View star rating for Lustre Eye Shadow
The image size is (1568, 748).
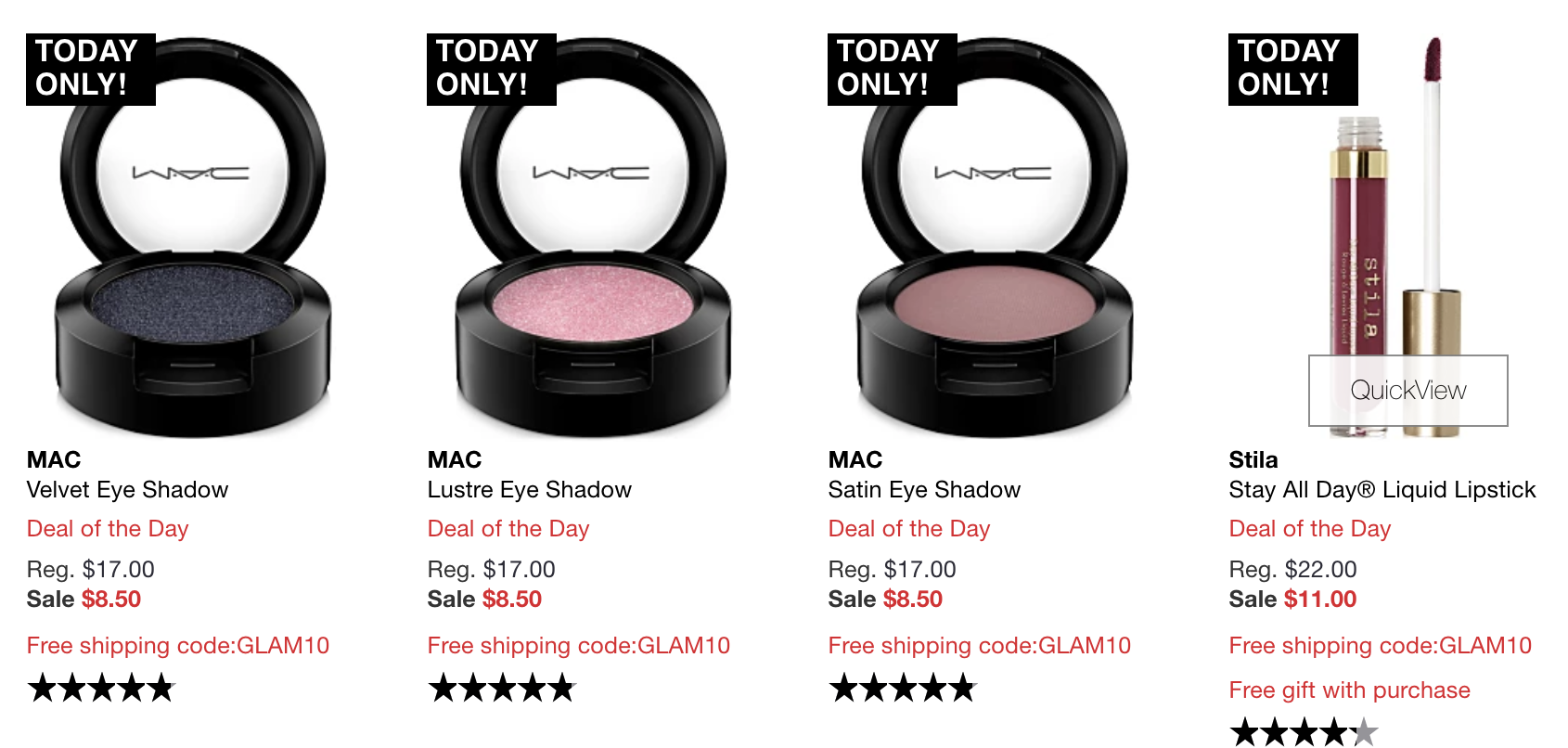point(502,689)
